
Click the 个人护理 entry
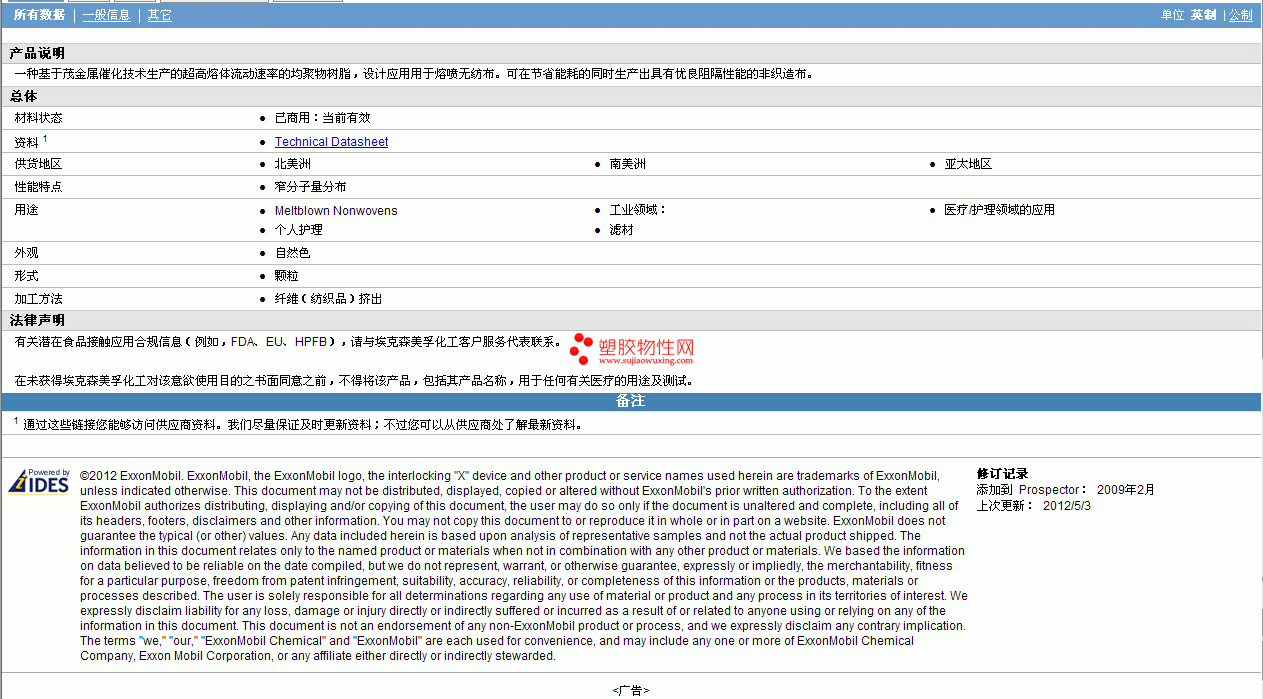[299, 230]
